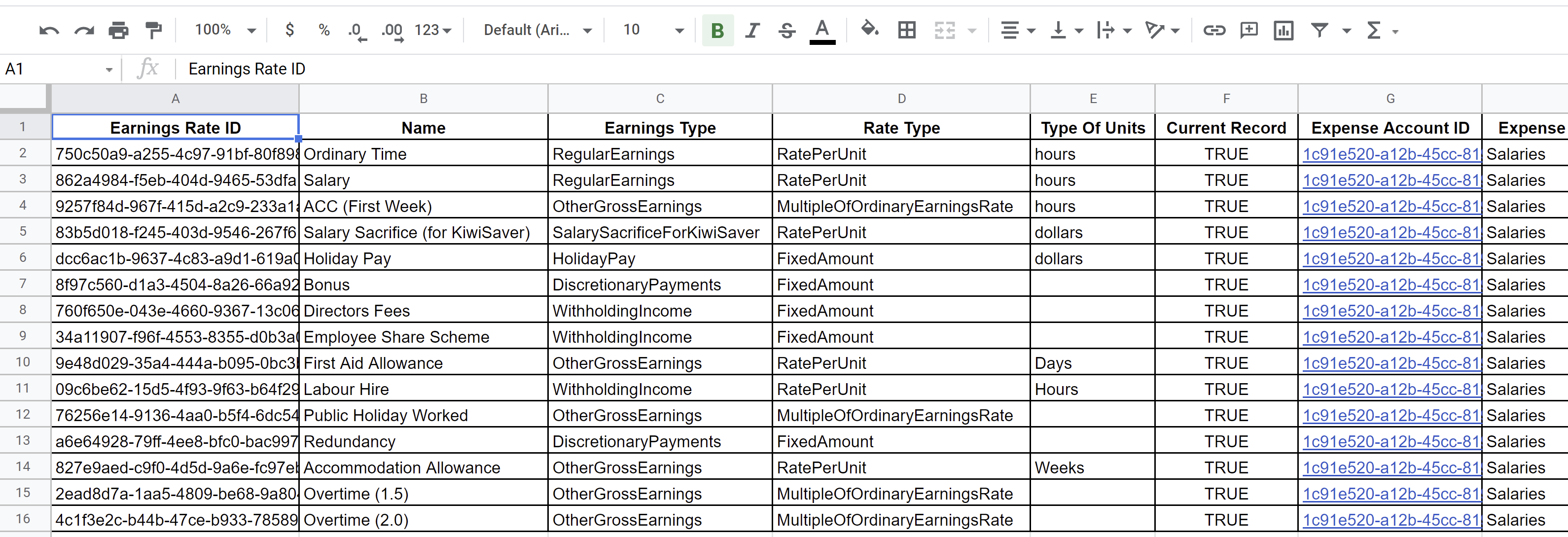The height and width of the screenshot is (537, 1568).
Task: Open the 123 number format menu
Action: 433,30
